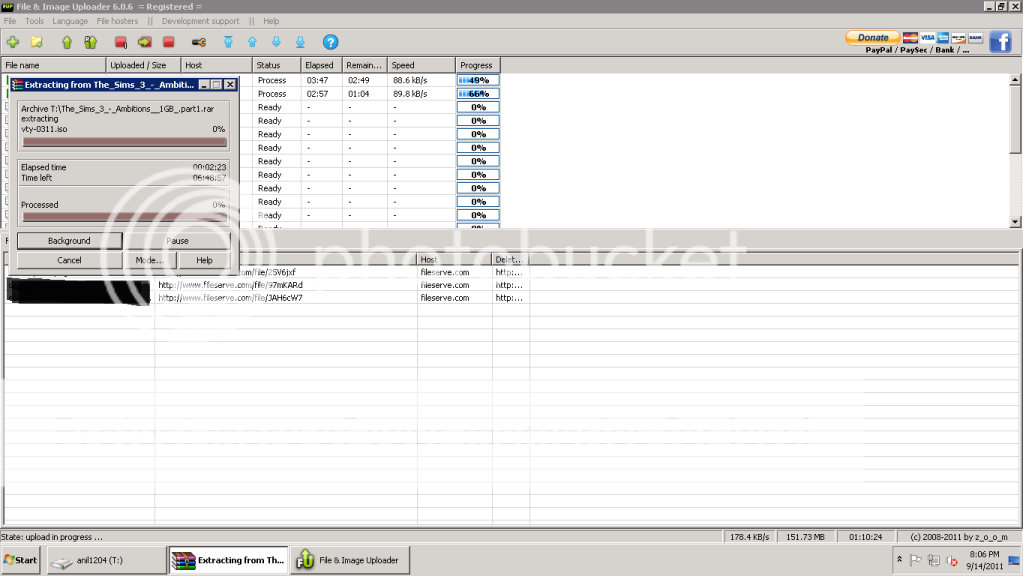The height and width of the screenshot is (576, 1023).
Task: Cancel the archive extraction
Action: click(69, 260)
